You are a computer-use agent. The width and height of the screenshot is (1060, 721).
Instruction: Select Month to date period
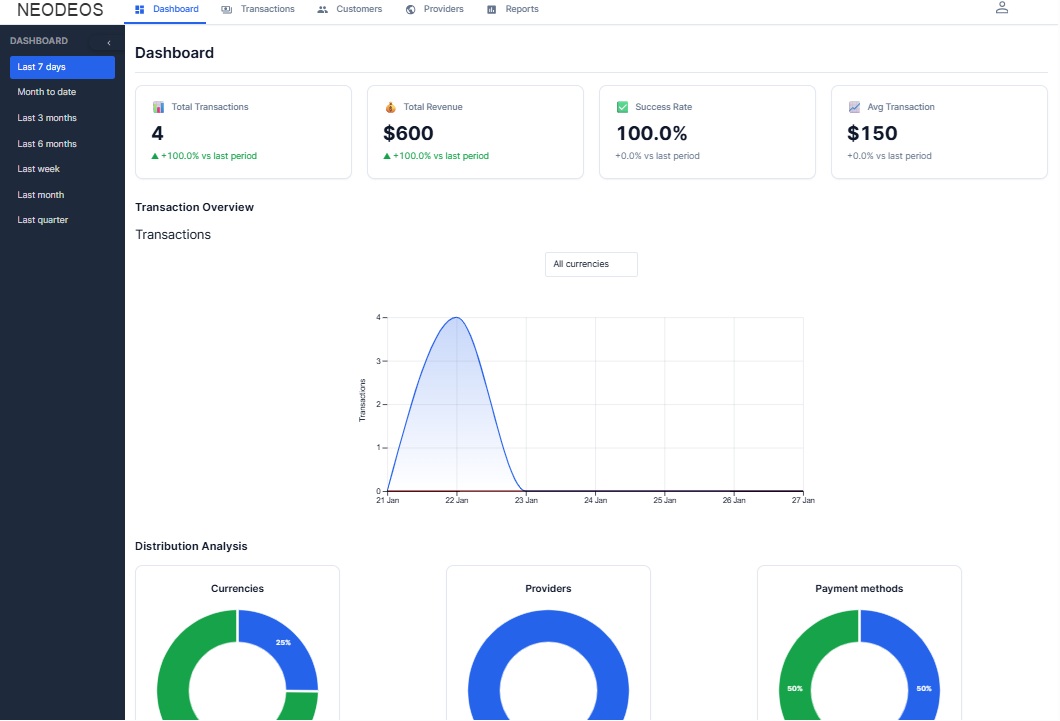coord(47,92)
